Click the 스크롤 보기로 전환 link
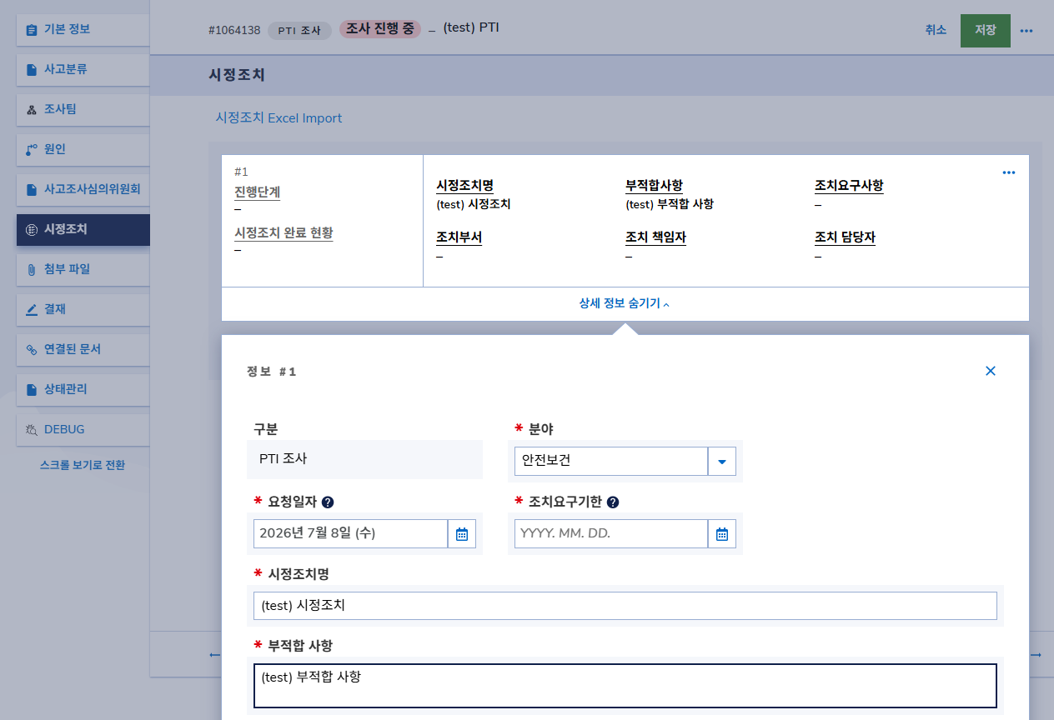 click(x=82, y=465)
